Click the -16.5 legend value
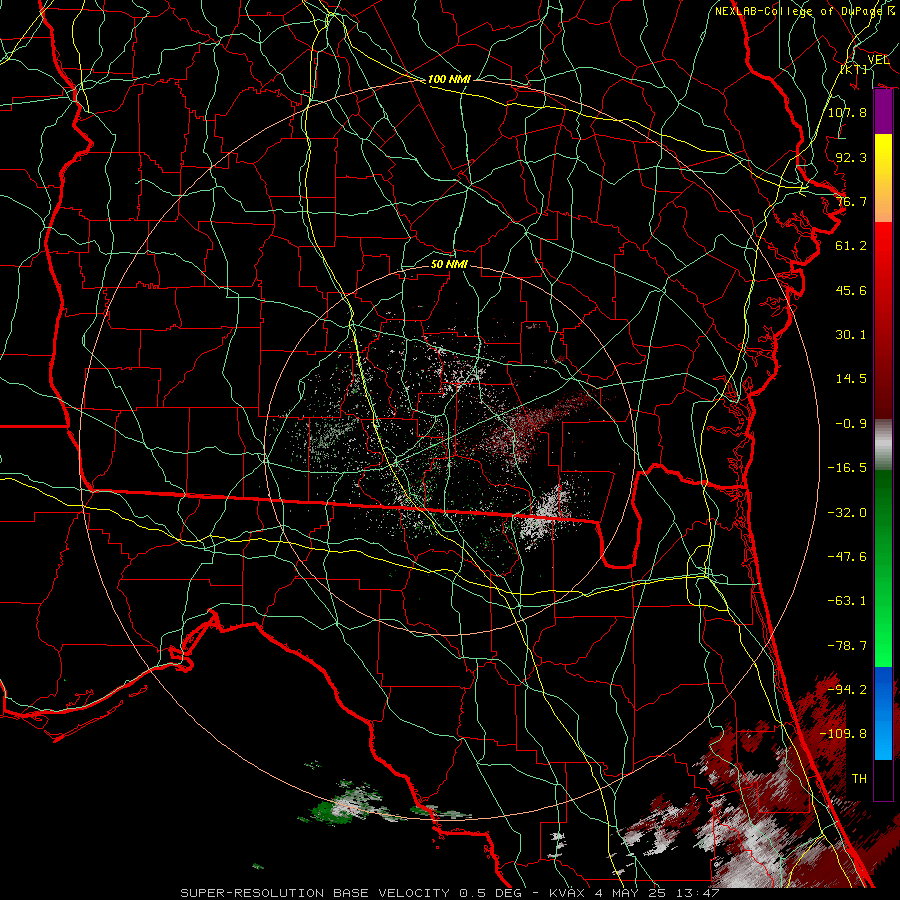This screenshot has width=900, height=900. pos(847,468)
